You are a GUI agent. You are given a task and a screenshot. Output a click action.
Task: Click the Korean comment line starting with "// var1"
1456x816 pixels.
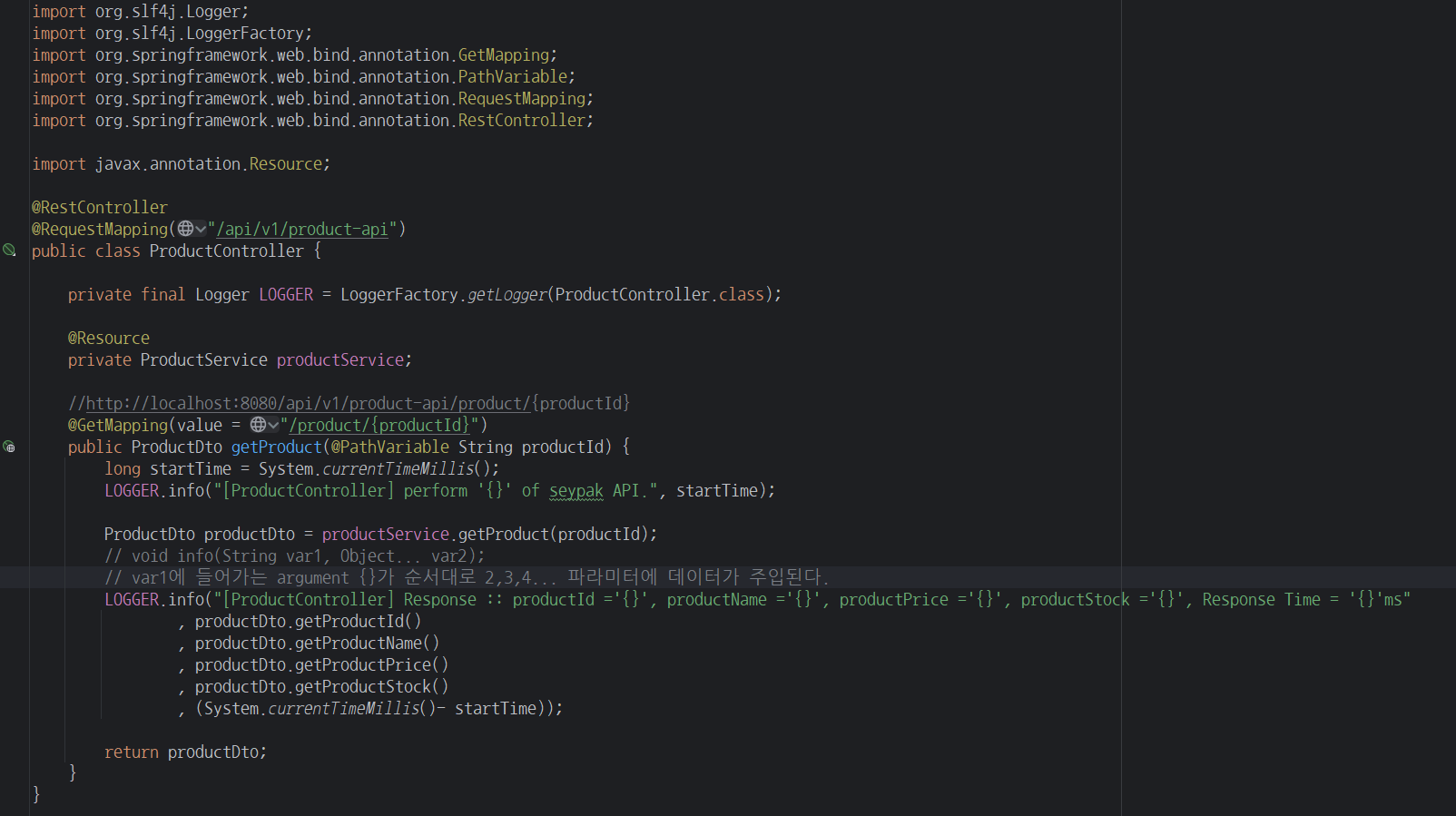[x=467, y=578]
